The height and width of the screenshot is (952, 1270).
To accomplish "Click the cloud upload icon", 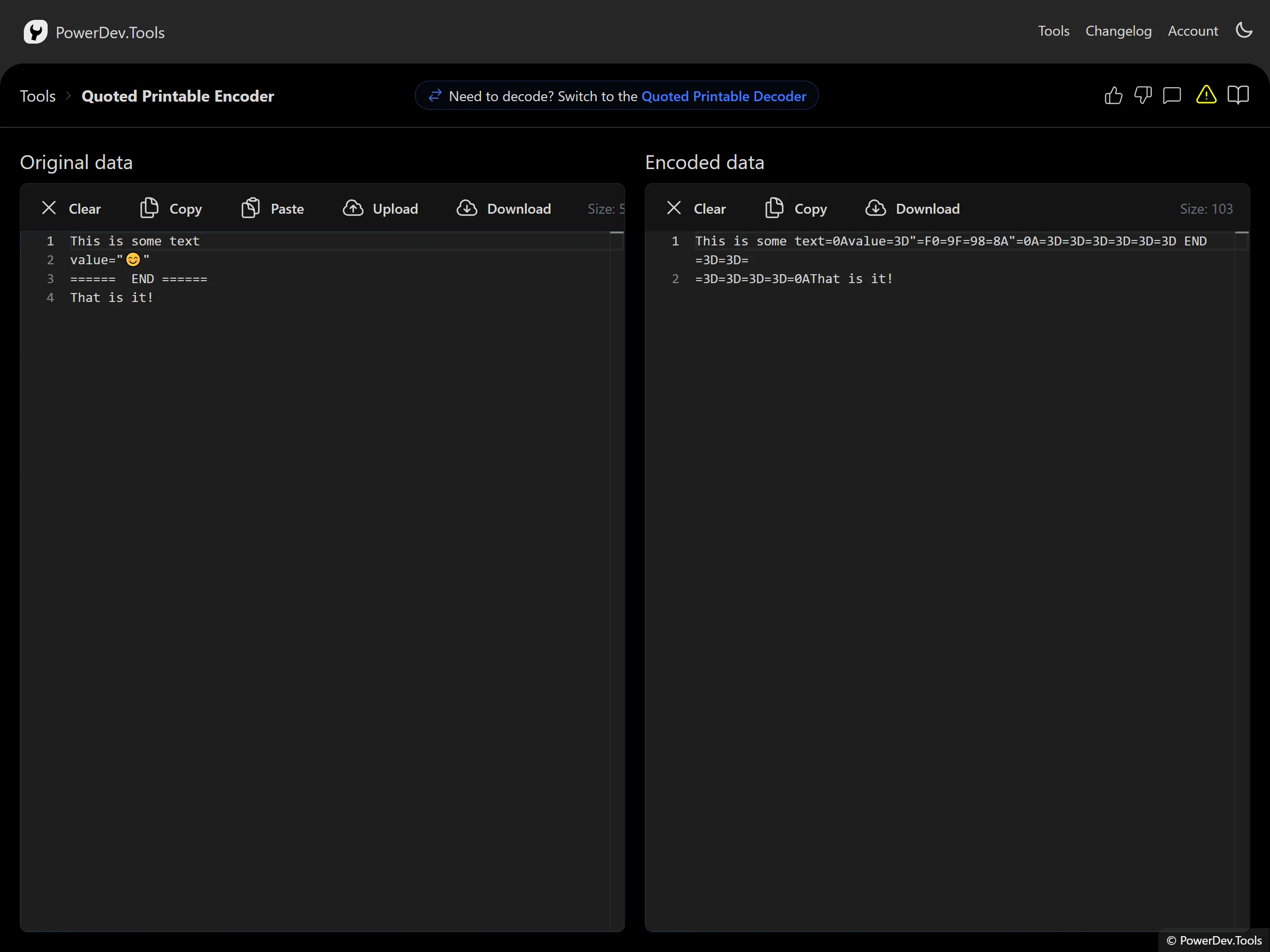I will pos(353,208).
